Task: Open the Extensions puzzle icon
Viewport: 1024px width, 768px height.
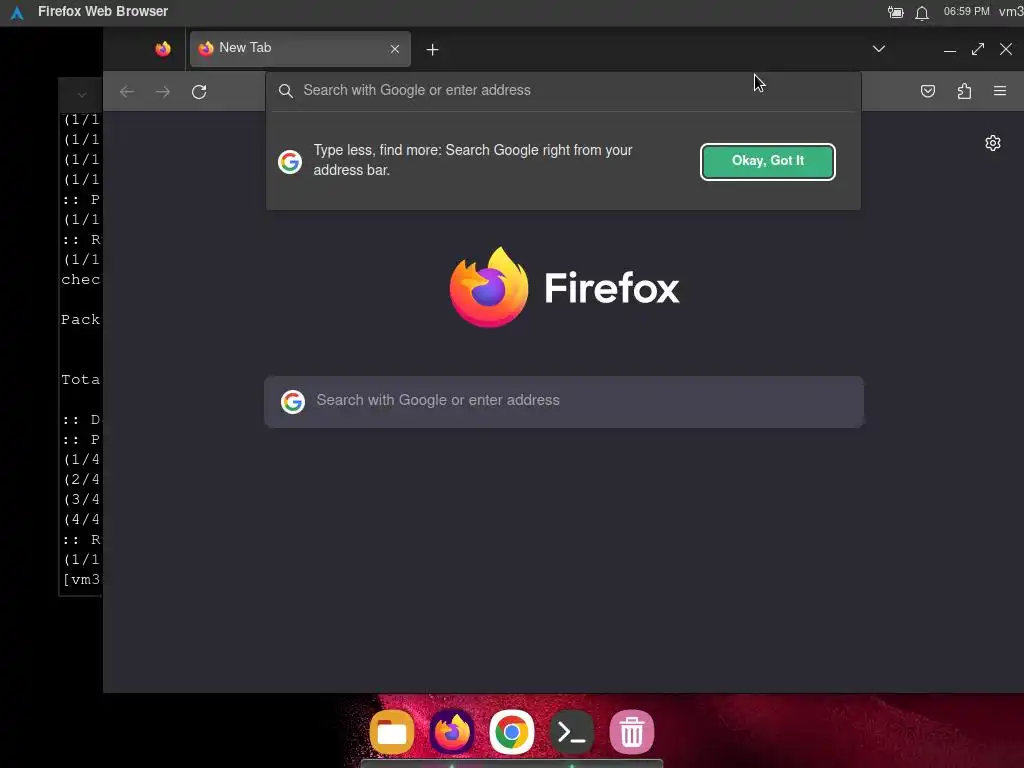Action: click(x=964, y=91)
